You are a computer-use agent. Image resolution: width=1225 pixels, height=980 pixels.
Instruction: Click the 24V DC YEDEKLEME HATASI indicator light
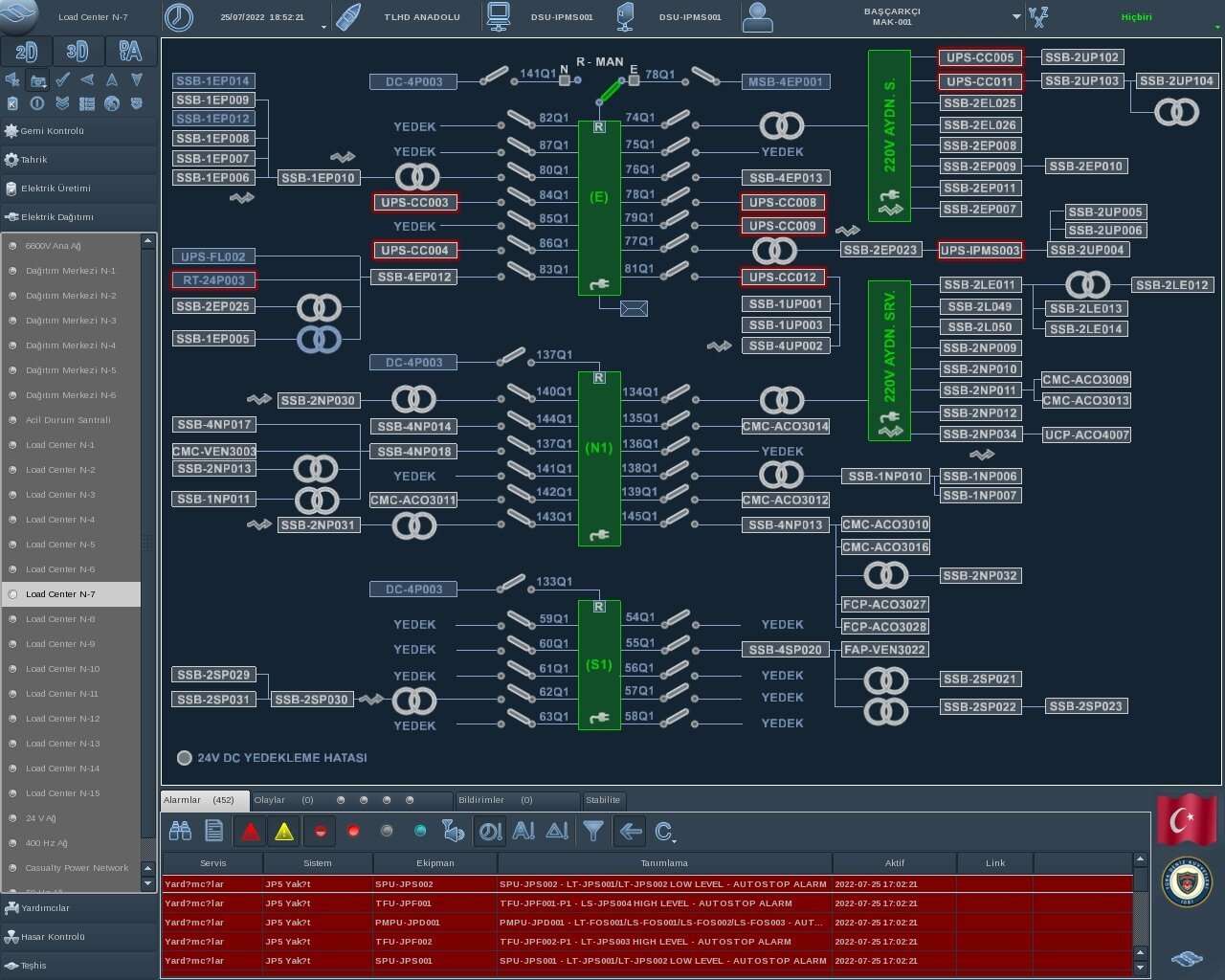185,758
